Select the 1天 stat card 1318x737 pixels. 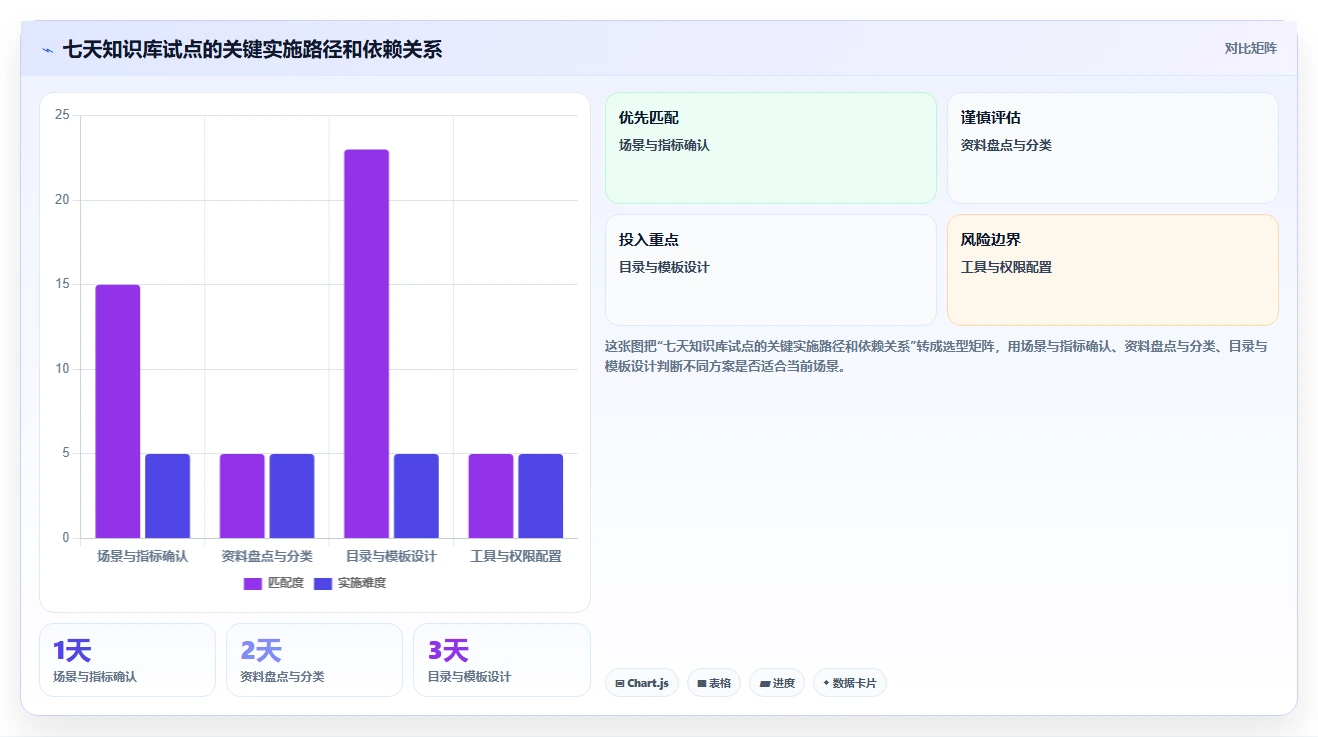[127, 660]
